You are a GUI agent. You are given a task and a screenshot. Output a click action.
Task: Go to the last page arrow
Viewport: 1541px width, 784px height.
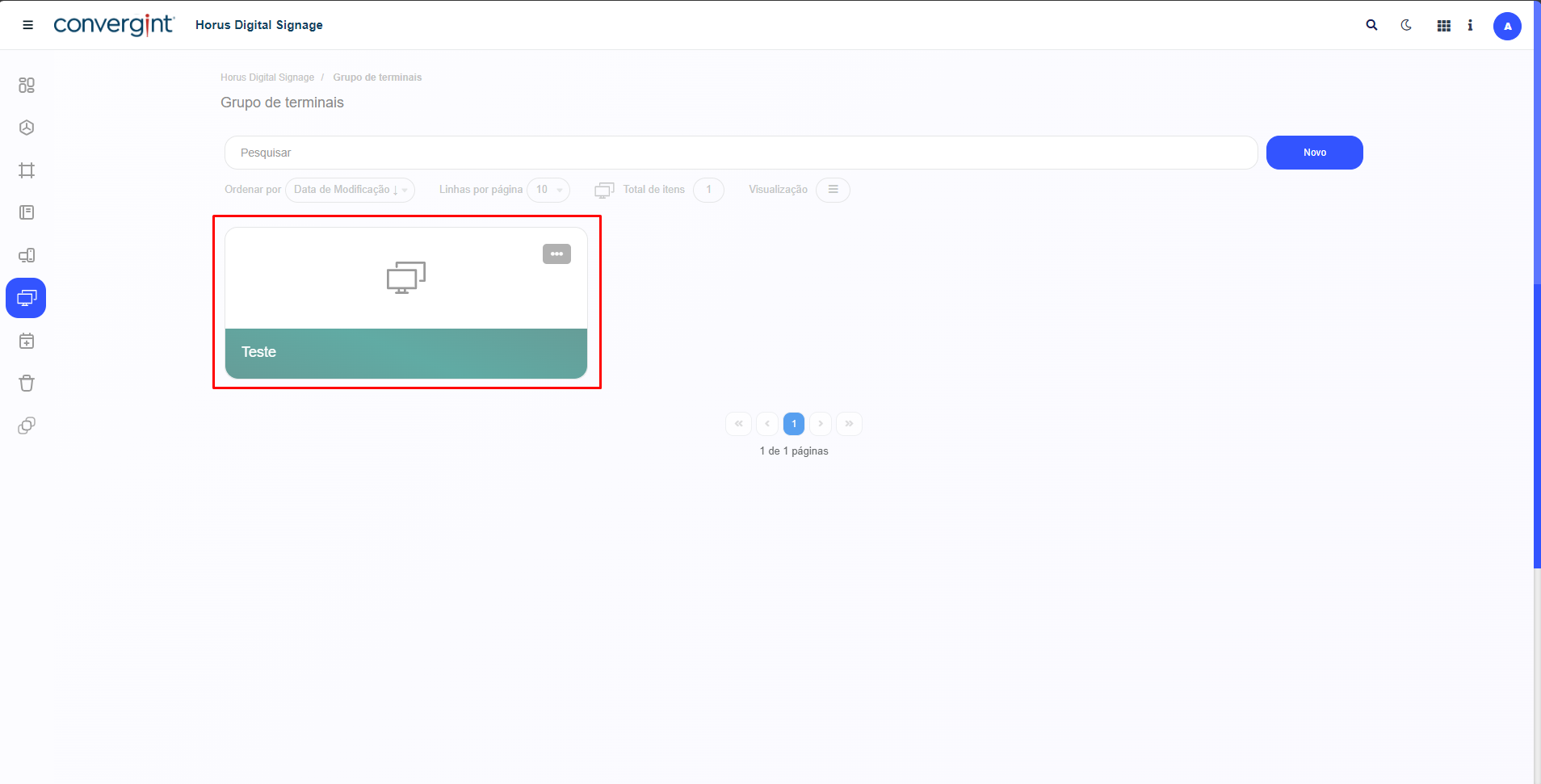(x=849, y=424)
